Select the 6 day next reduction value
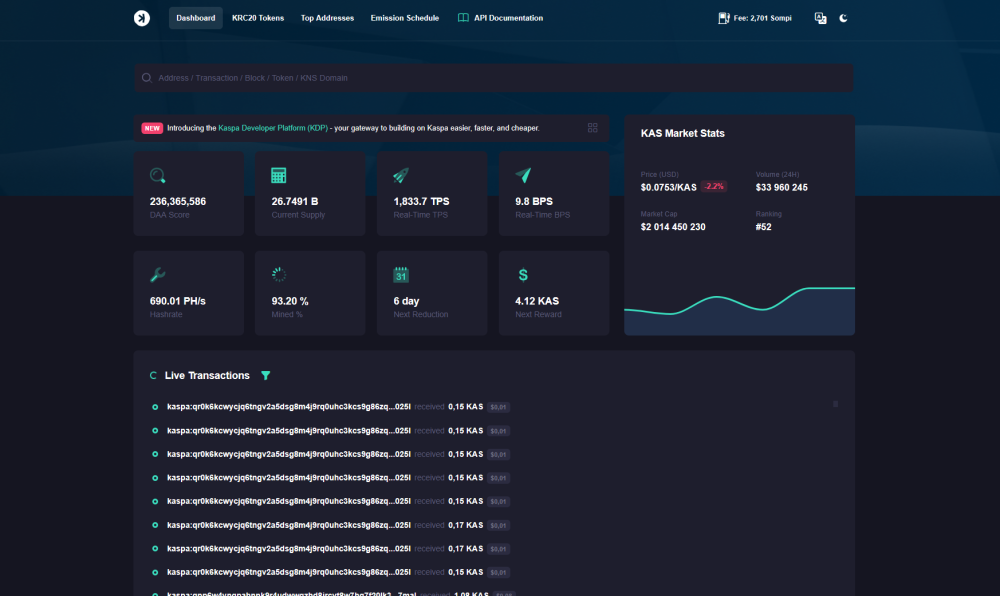The image size is (1000, 596). (x=406, y=301)
